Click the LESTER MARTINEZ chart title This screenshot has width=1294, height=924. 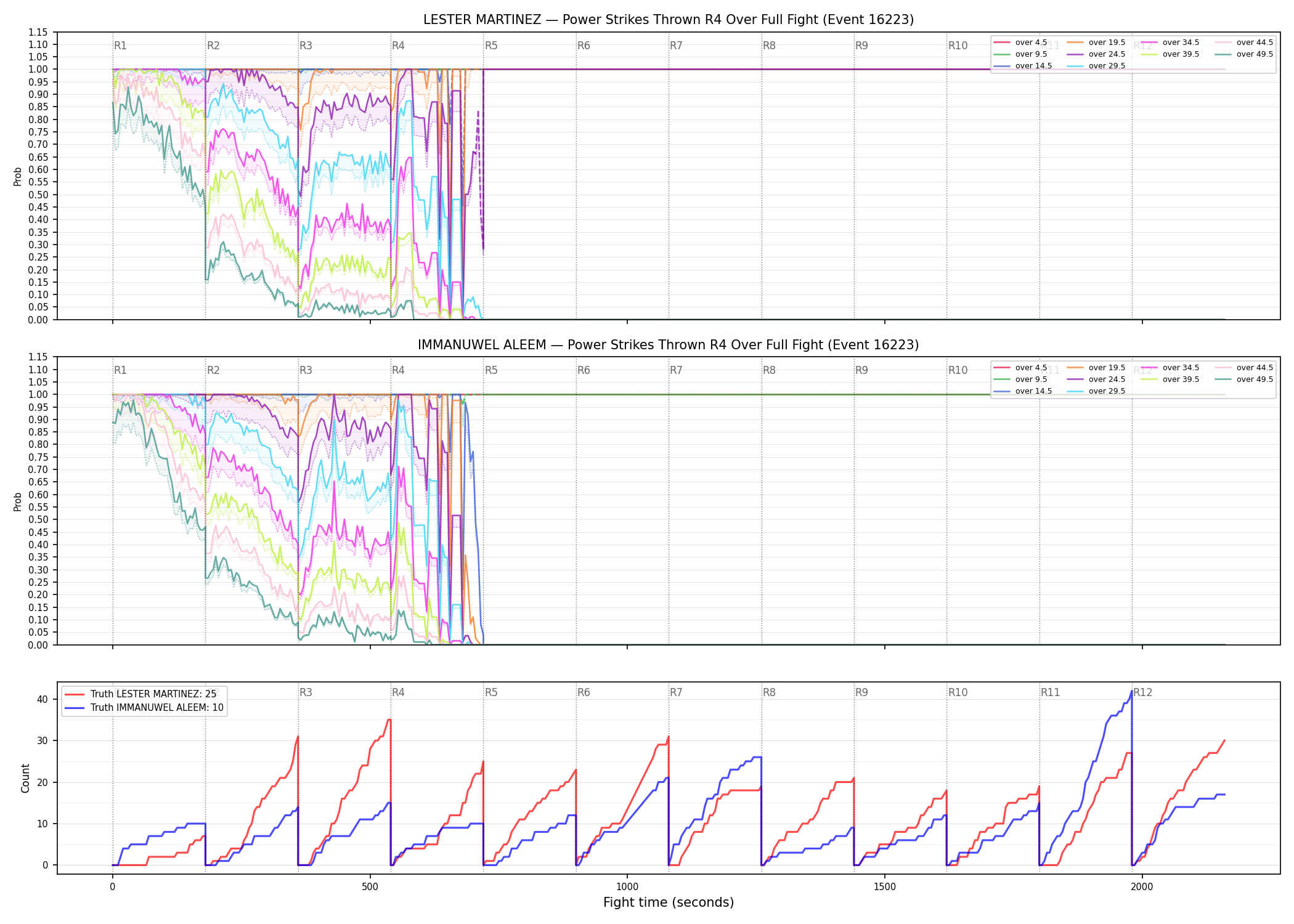pyautogui.click(x=669, y=20)
